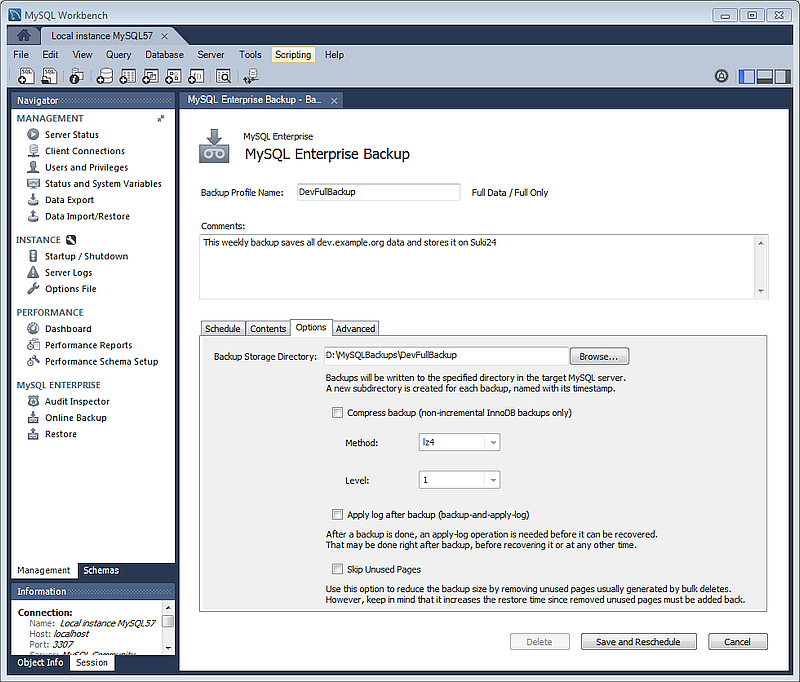Screen dimensions: 800x682
Task: Switch to Schemas tab in Navigator
Action: point(101,570)
